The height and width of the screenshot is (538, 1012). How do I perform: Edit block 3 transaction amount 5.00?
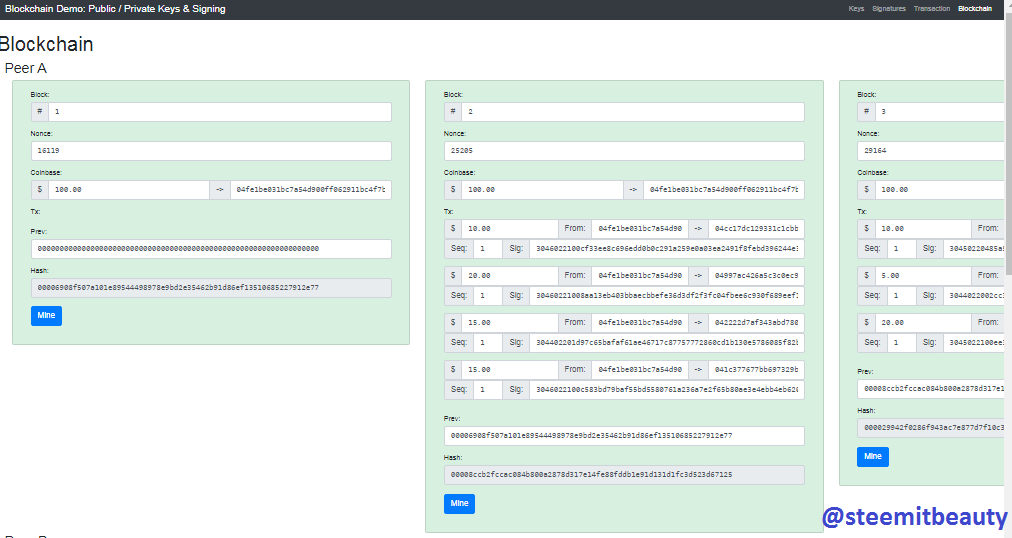tap(923, 275)
